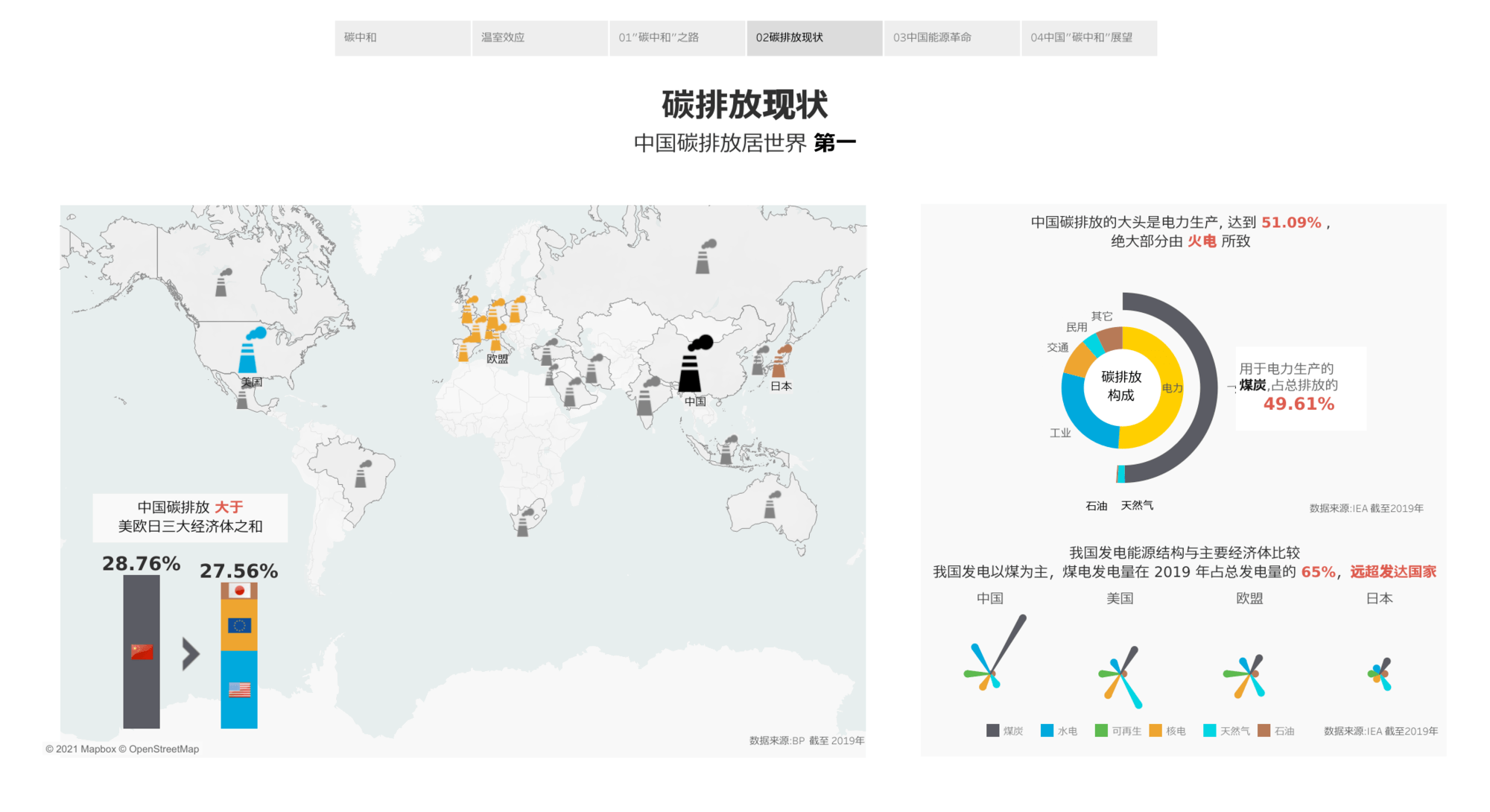Open the 碳中和 tab

pos(402,37)
